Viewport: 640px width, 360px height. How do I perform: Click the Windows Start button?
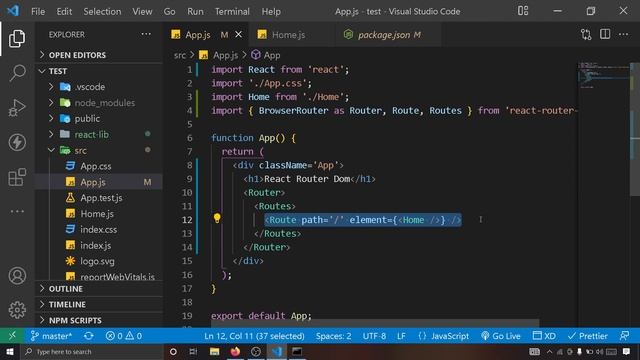tap(10, 351)
